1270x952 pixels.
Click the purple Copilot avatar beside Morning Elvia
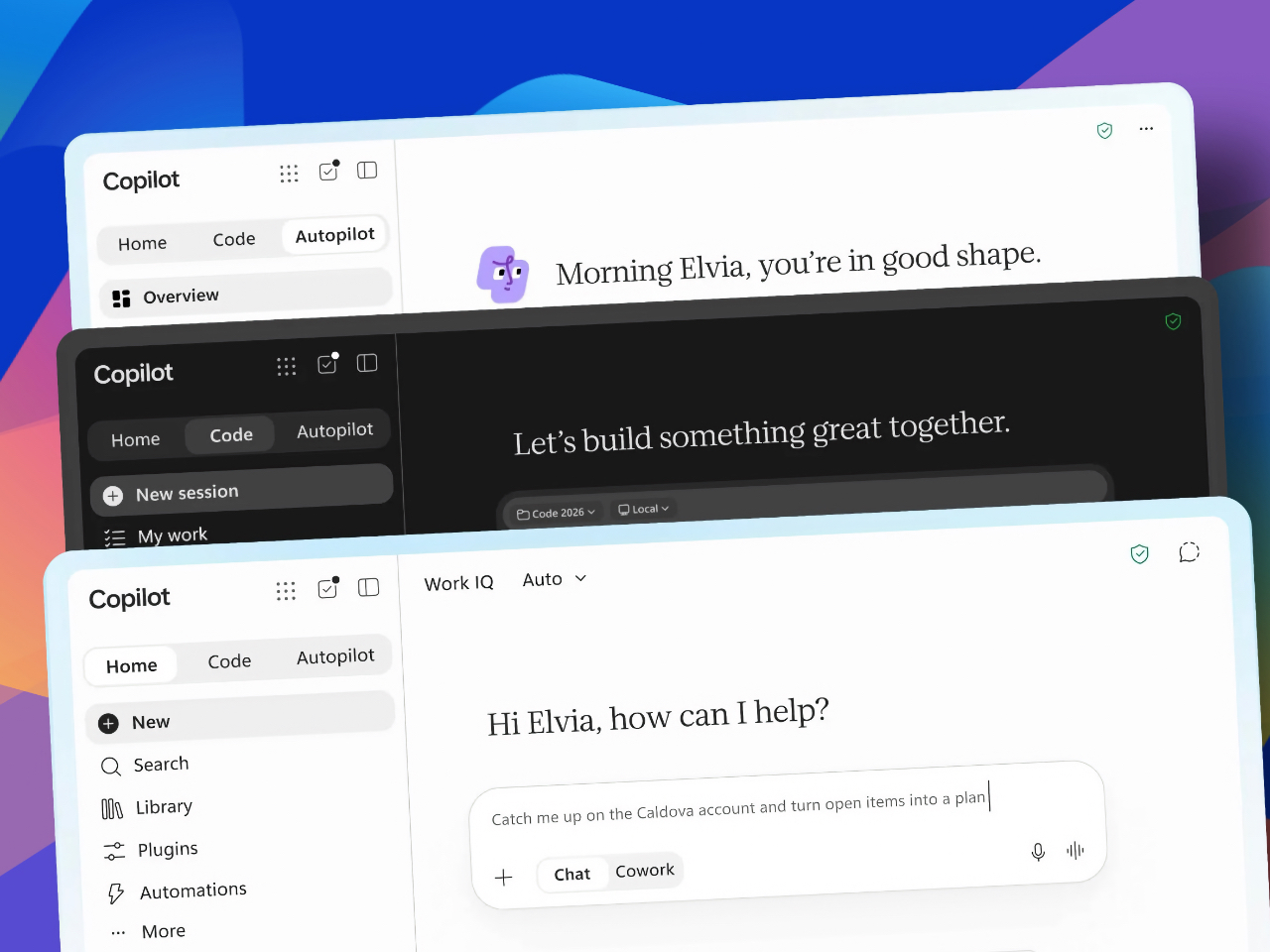pos(503,274)
